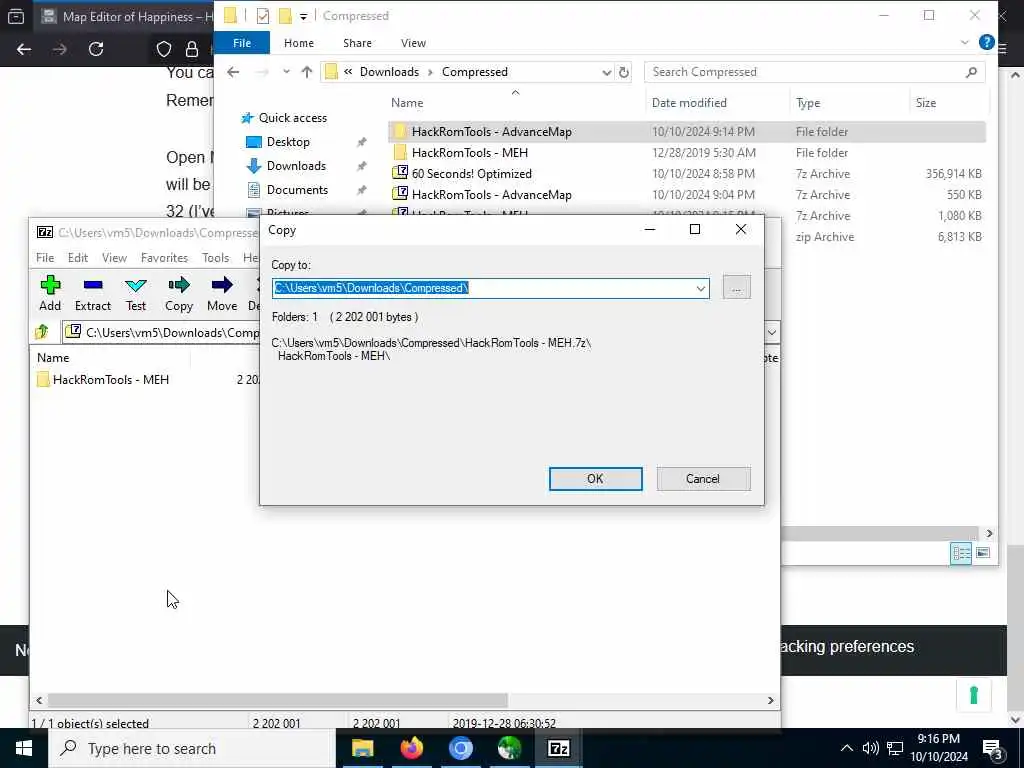Reload the browser page
1024x768 pixels.
click(x=96, y=49)
